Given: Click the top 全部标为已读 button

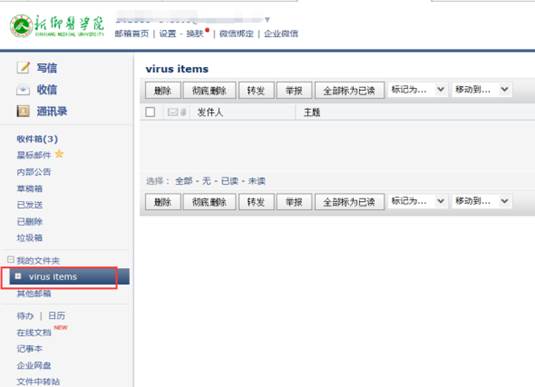Looking at the screenshot, I should tap(349, 90).
